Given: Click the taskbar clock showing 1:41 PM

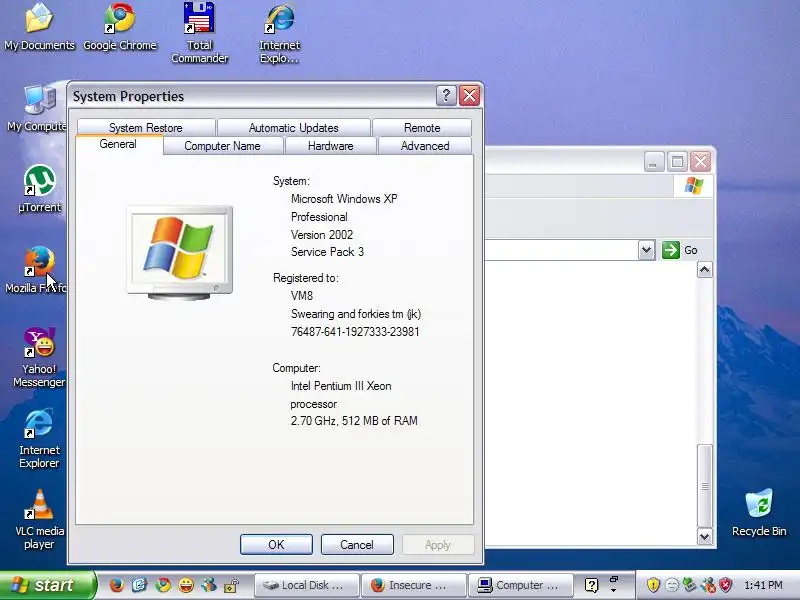Looking at the screenshot, I should 763,585.
